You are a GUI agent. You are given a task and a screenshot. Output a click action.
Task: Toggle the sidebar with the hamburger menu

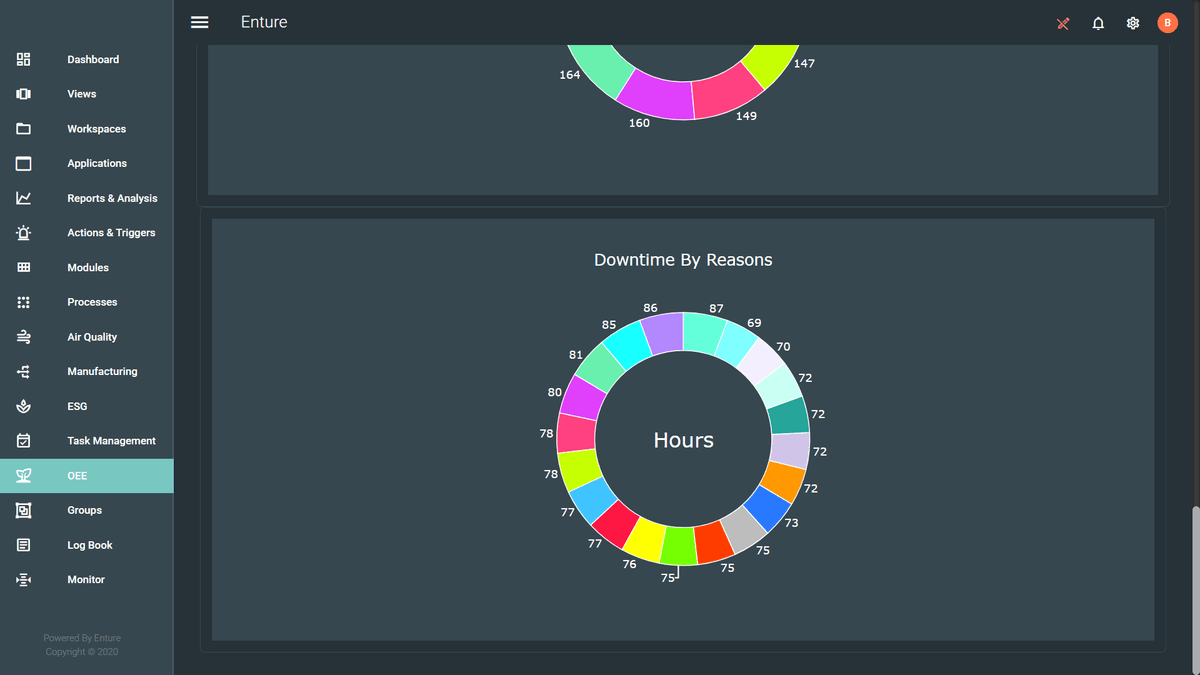[x=199, y=22]
